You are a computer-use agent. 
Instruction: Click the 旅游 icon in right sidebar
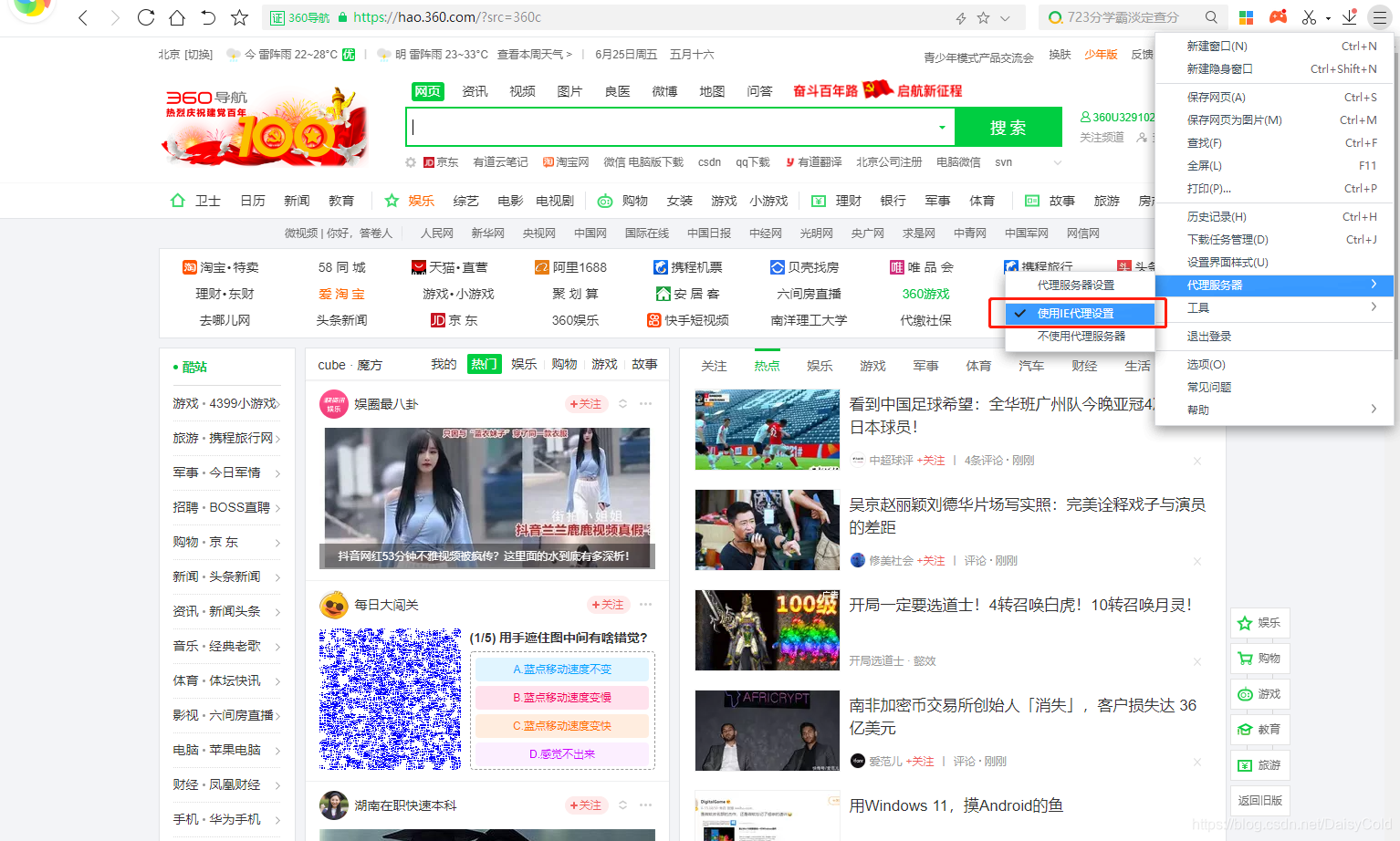[1245, 765]
